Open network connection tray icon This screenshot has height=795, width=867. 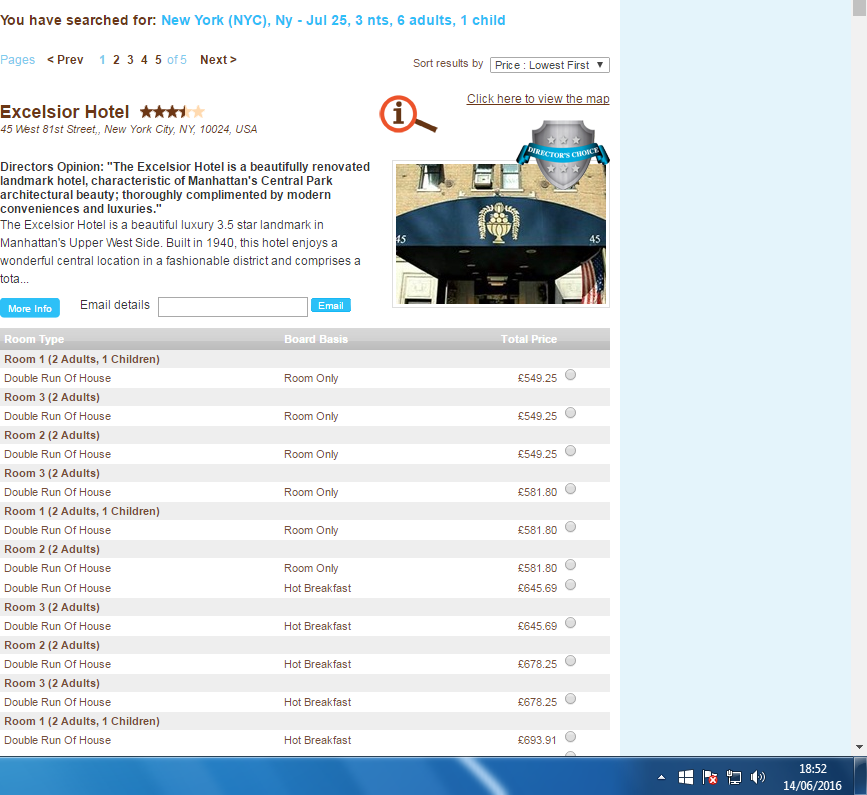[x=734, y=777]
